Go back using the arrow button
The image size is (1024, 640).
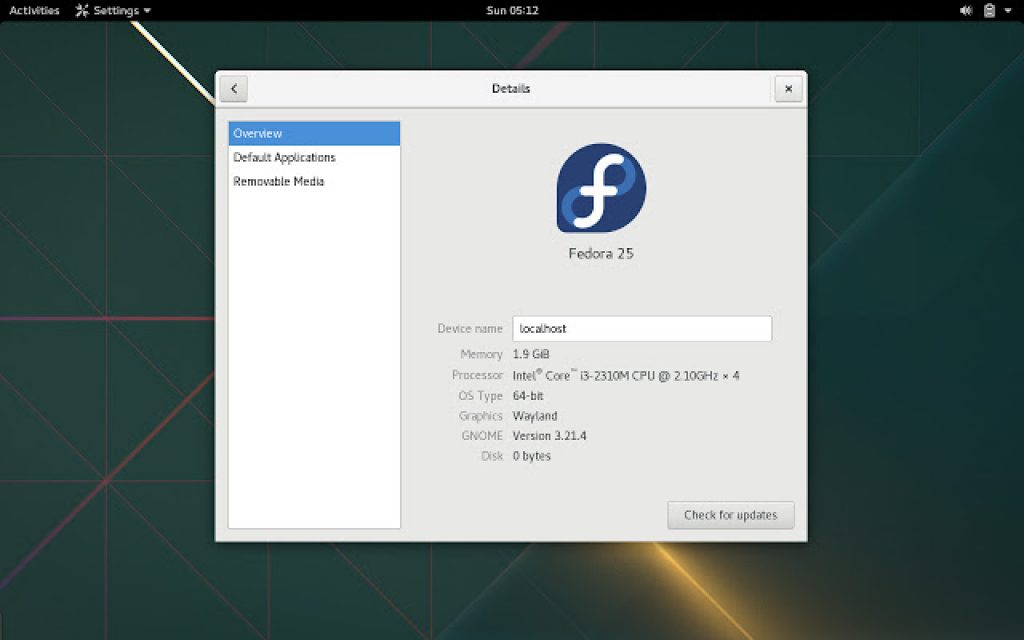pyautogui.click(x=234, y=89)
